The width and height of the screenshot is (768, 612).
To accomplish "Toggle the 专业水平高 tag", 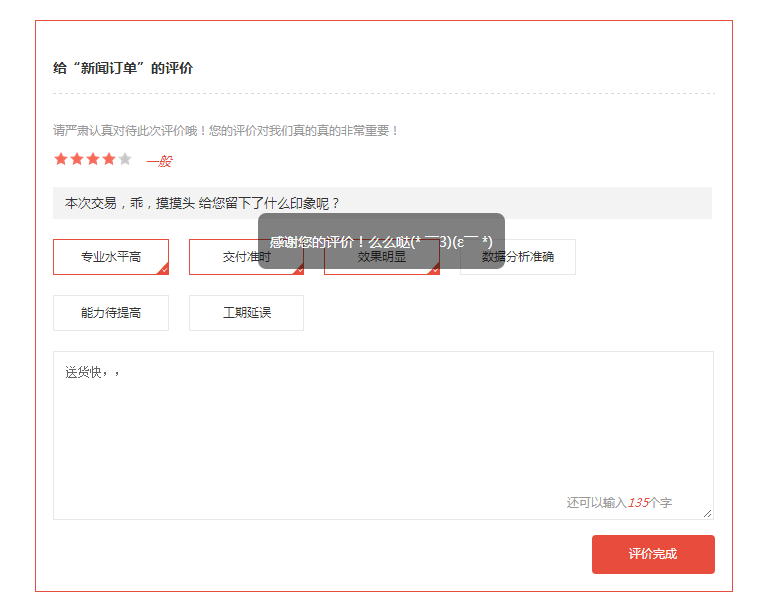I will (111, 257).
